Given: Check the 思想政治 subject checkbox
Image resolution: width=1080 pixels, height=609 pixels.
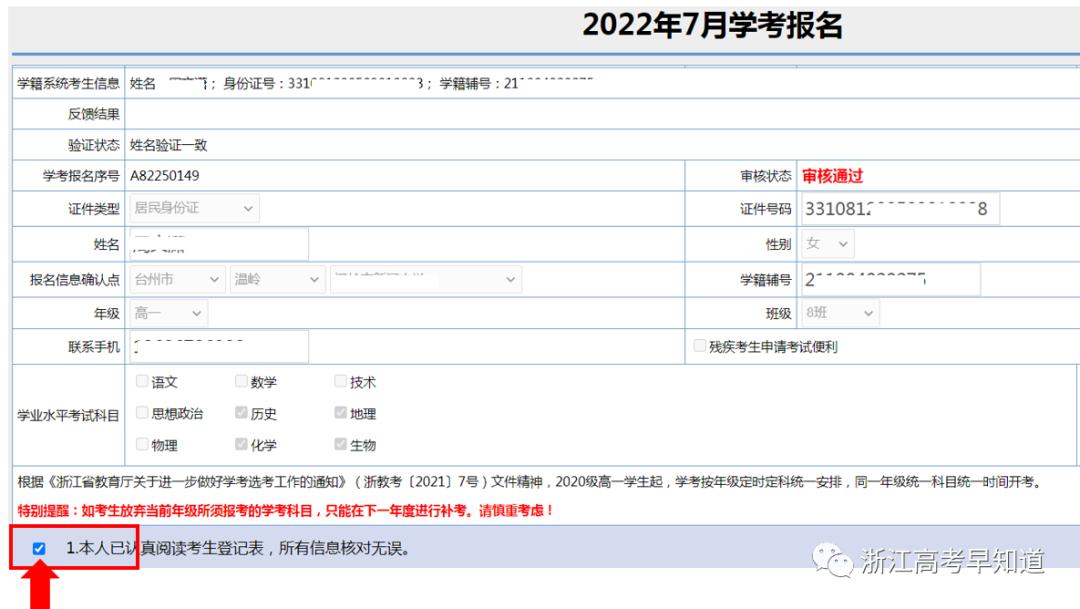Looking at the screenshot, I should [x=141, y=413].
